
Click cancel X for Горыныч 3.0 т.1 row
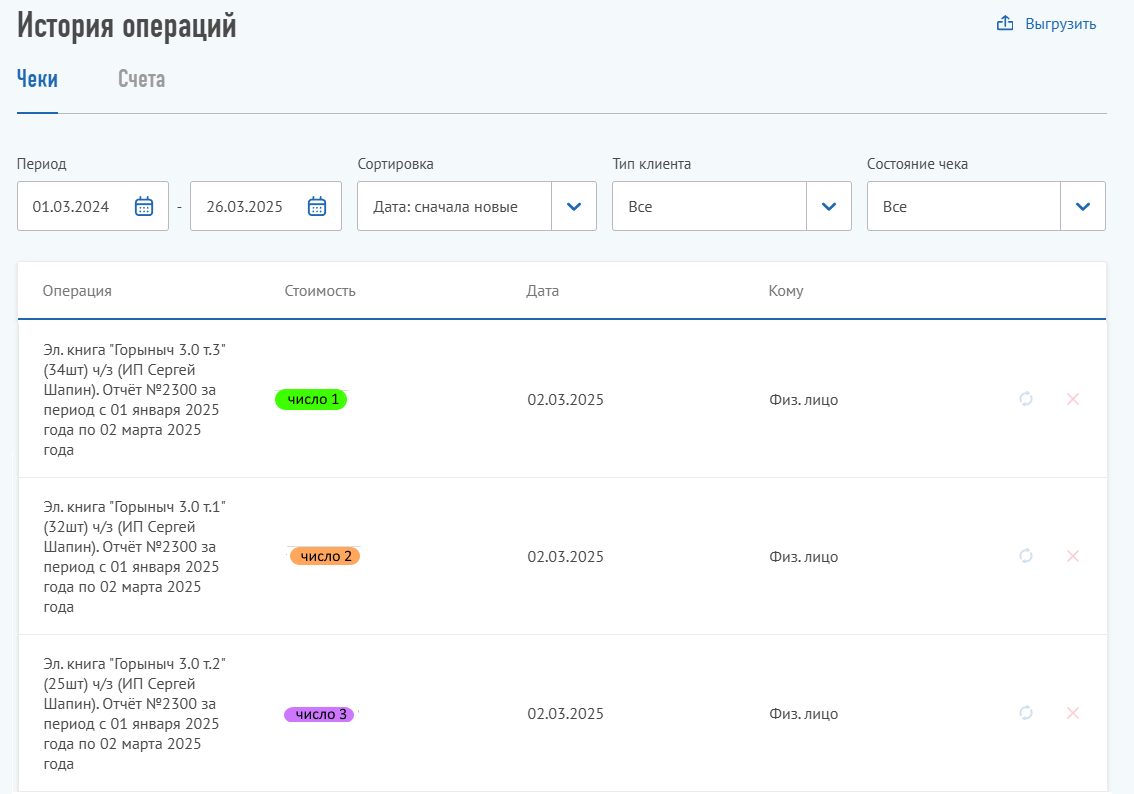point(1073,556)
